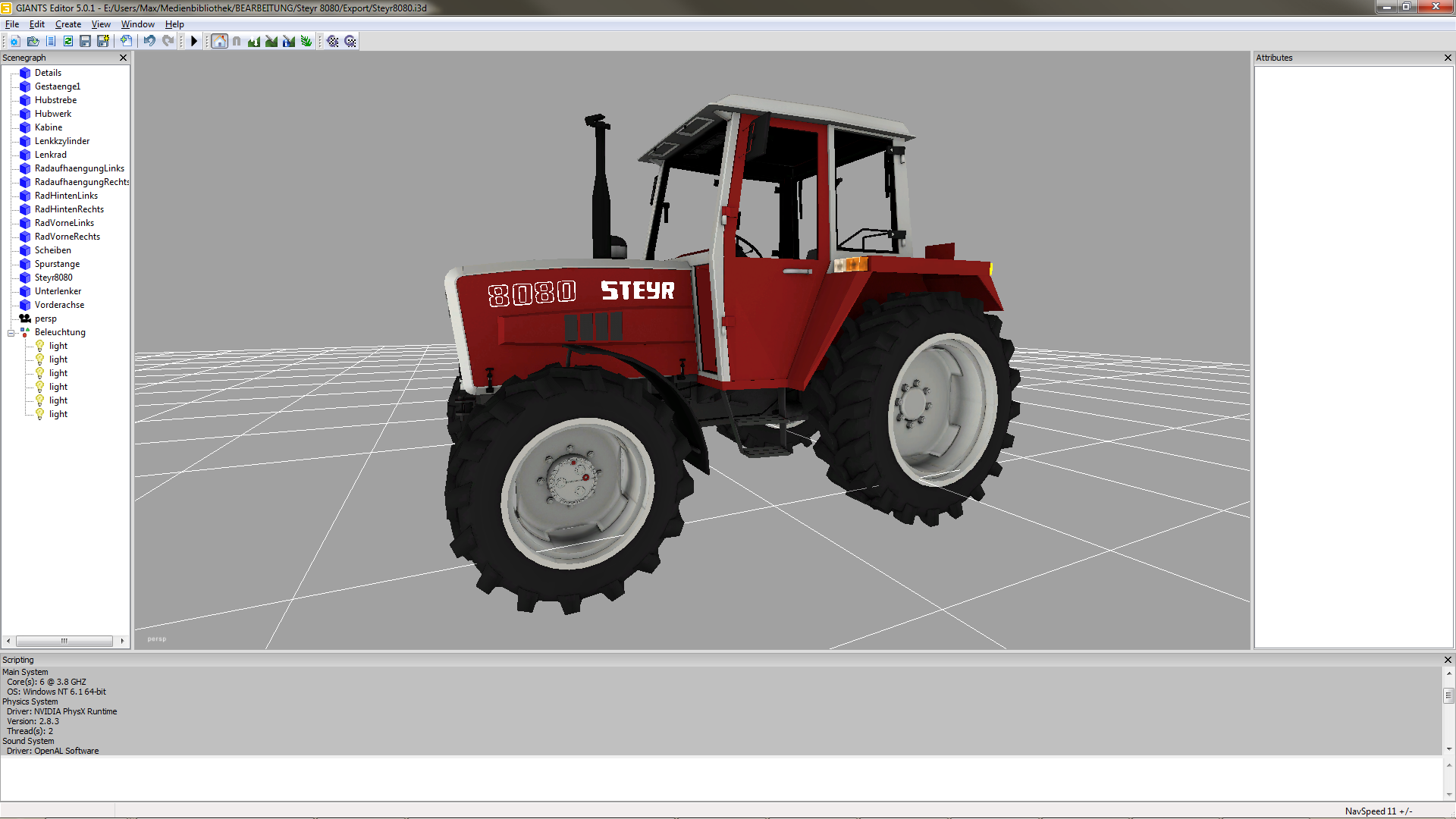Screen dimensions: 1456x819
Task: Close the Scenegraph panel
Action: pos(123,58)
